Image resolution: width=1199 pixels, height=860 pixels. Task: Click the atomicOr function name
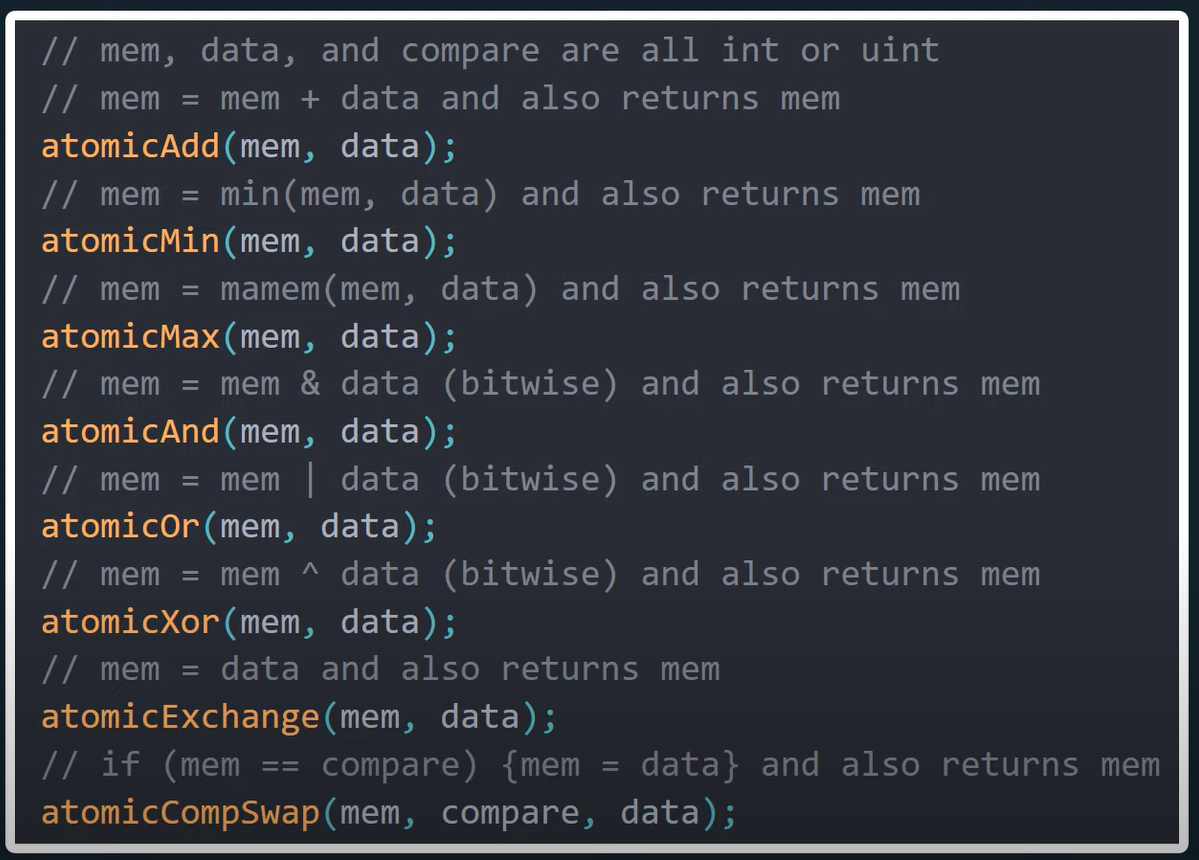coord(120,527)
